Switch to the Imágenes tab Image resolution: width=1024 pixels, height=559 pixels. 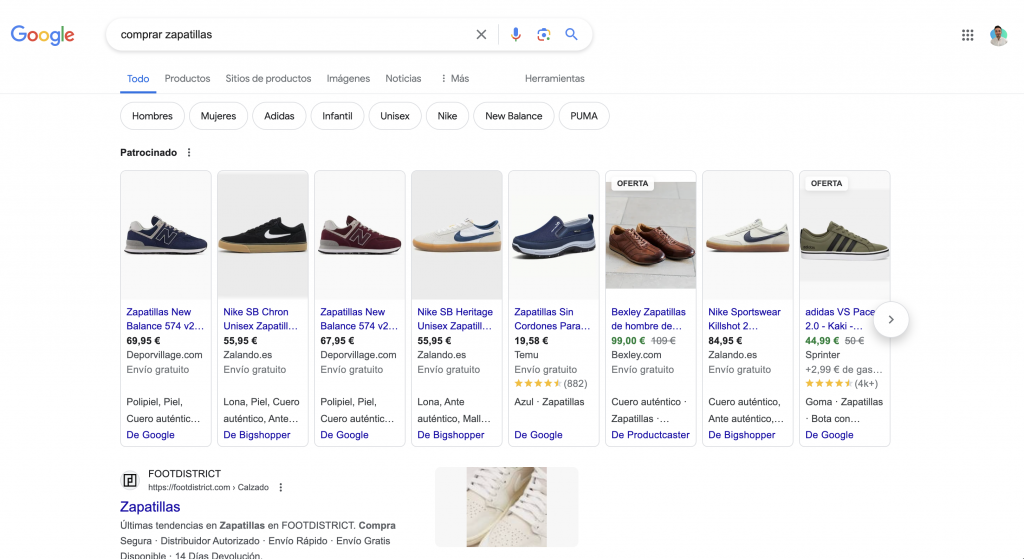348,79
